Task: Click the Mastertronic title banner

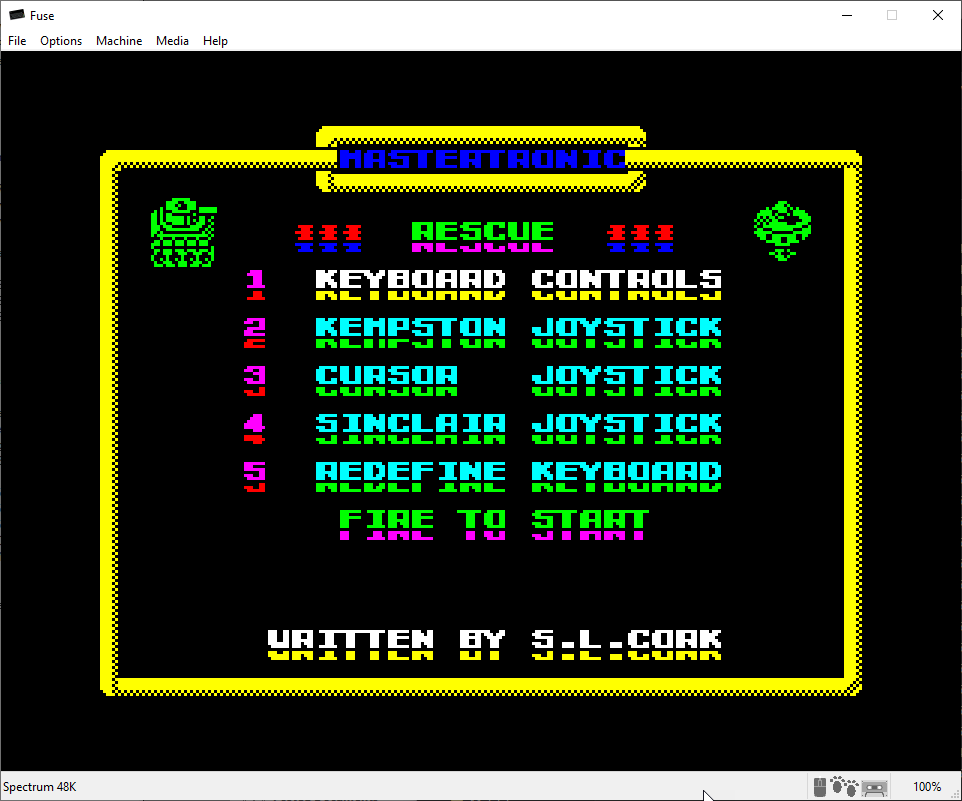Action: click(482, 159)
